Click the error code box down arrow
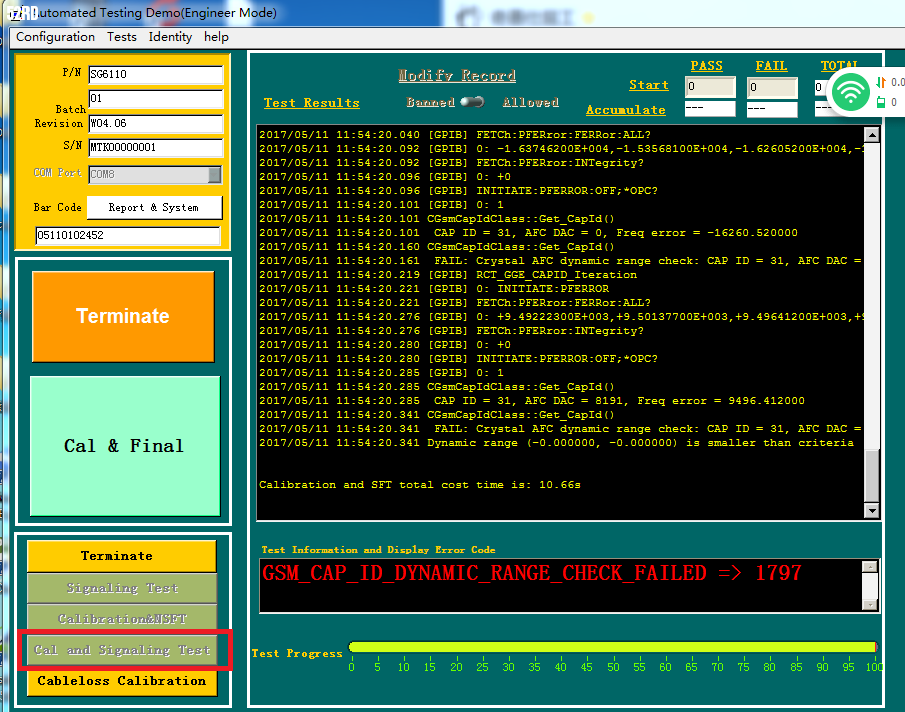 point(870,604)
